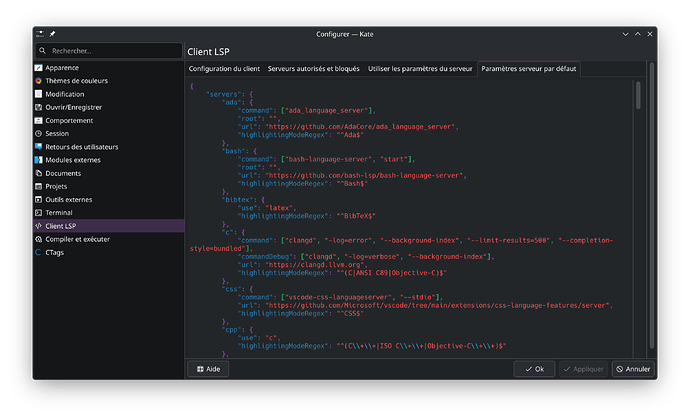Image resolution: width=690 pixels, height=417 pixels.
Task: Pin the window with the title bar pin icon
Action: [x=53, y=33]
